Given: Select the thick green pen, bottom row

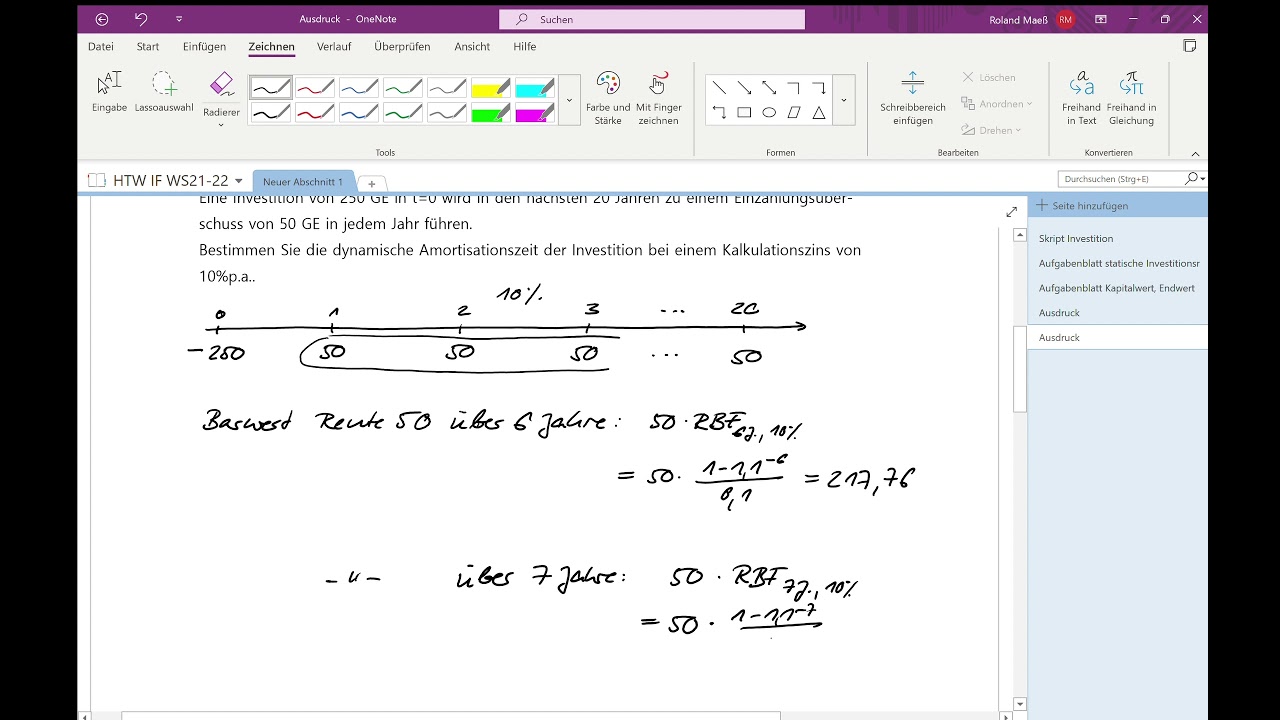Looking at the screenshot, I should click(x=402, y=112).
